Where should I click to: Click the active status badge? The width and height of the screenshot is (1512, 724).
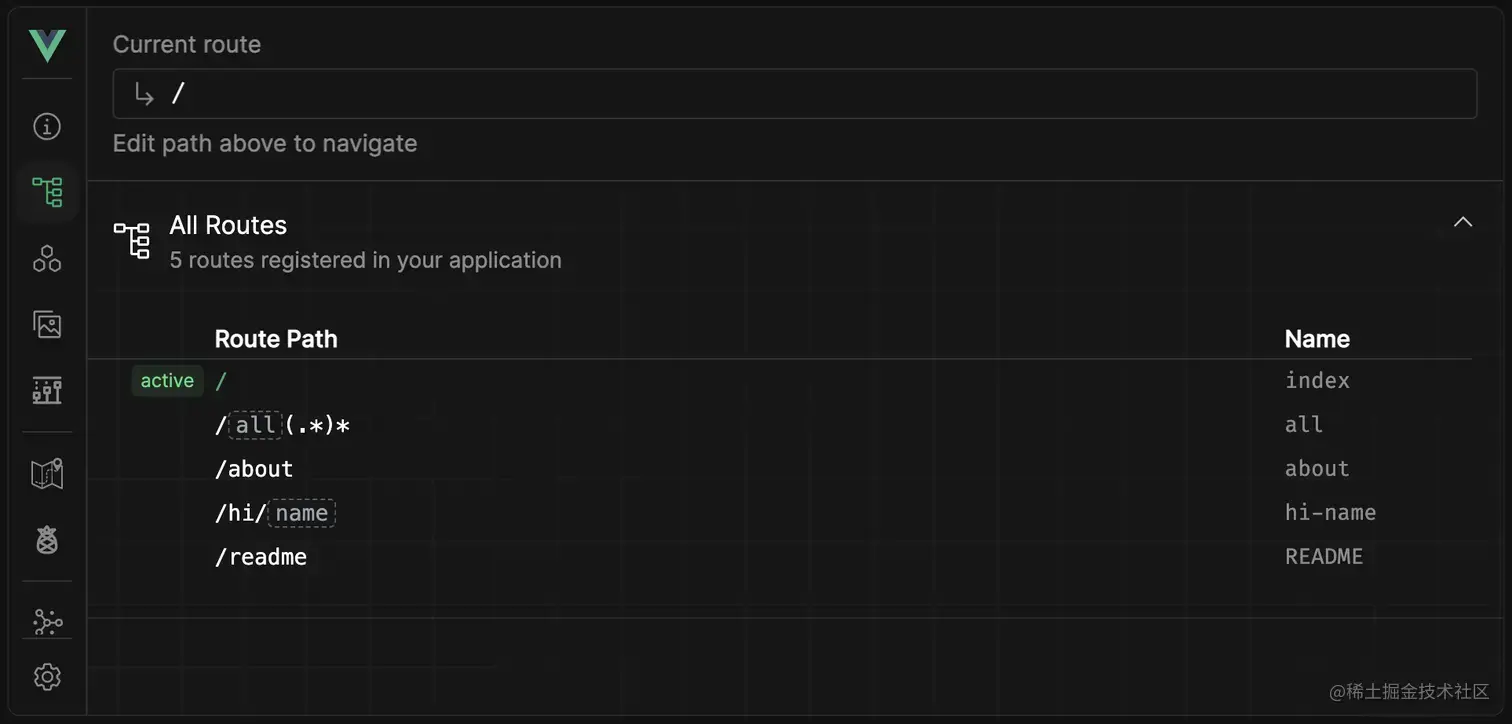click(166, 381)
